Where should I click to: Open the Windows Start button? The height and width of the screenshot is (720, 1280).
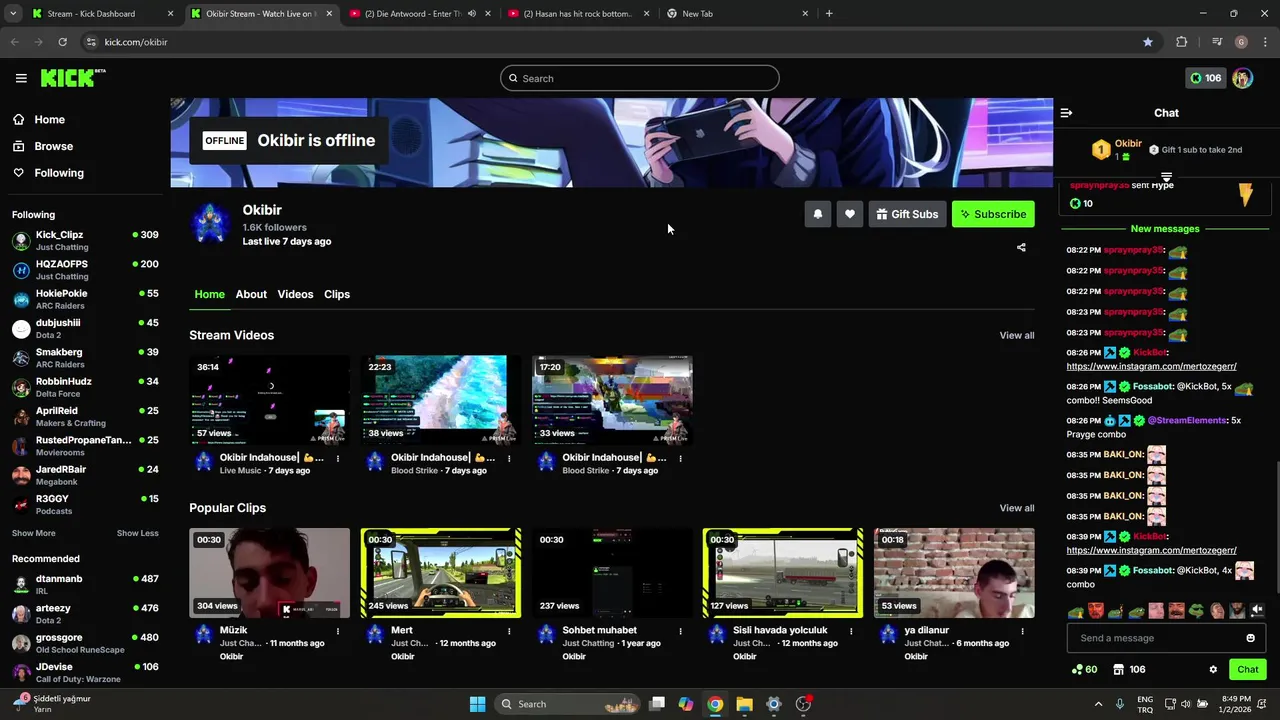477,704
